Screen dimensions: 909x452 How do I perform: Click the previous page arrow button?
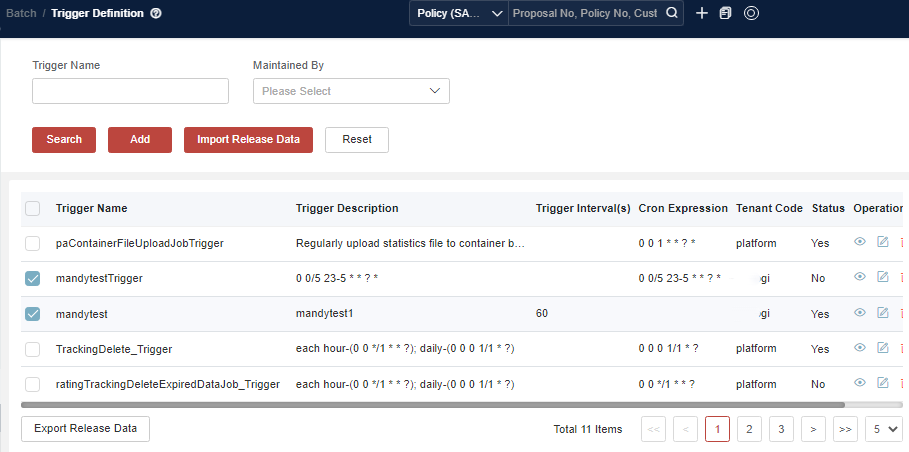coord(685,429)
